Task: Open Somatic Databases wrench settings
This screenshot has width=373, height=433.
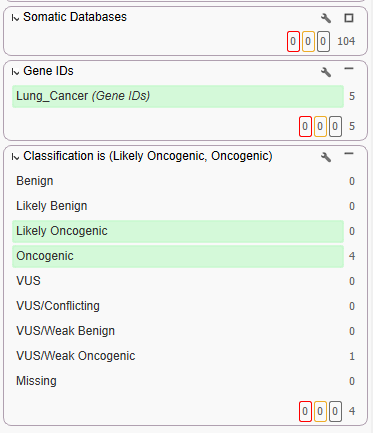Action: pyautogui.click(x=326, y=18)
